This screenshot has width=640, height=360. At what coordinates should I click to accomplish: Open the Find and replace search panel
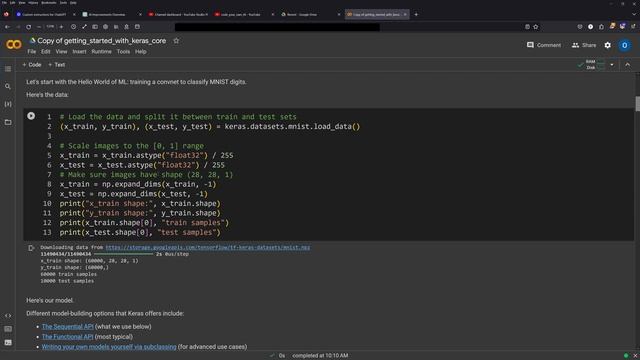(x=8, y=87)
